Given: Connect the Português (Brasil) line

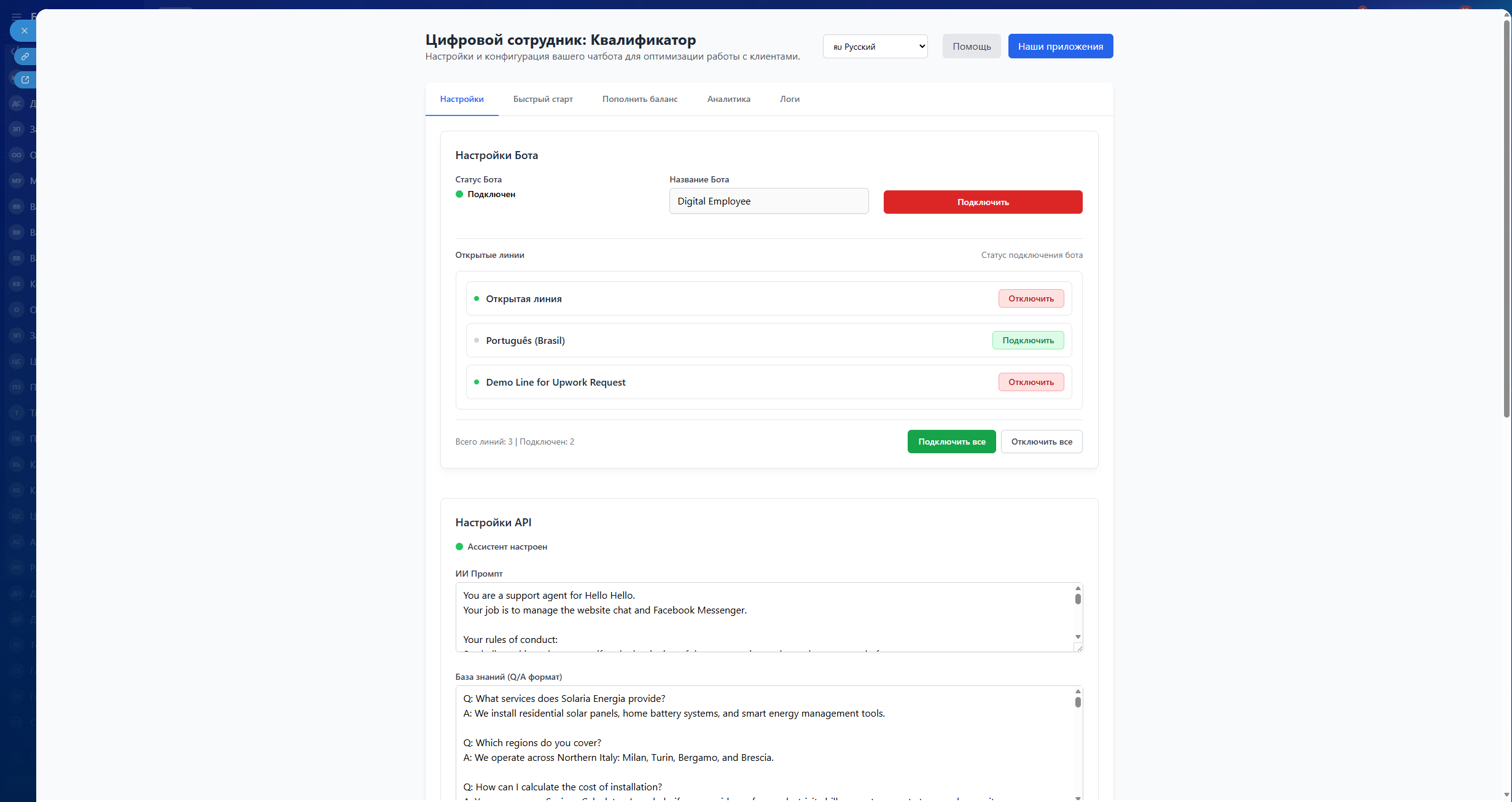Looking at the screenshot, I should click(1027, 341).
